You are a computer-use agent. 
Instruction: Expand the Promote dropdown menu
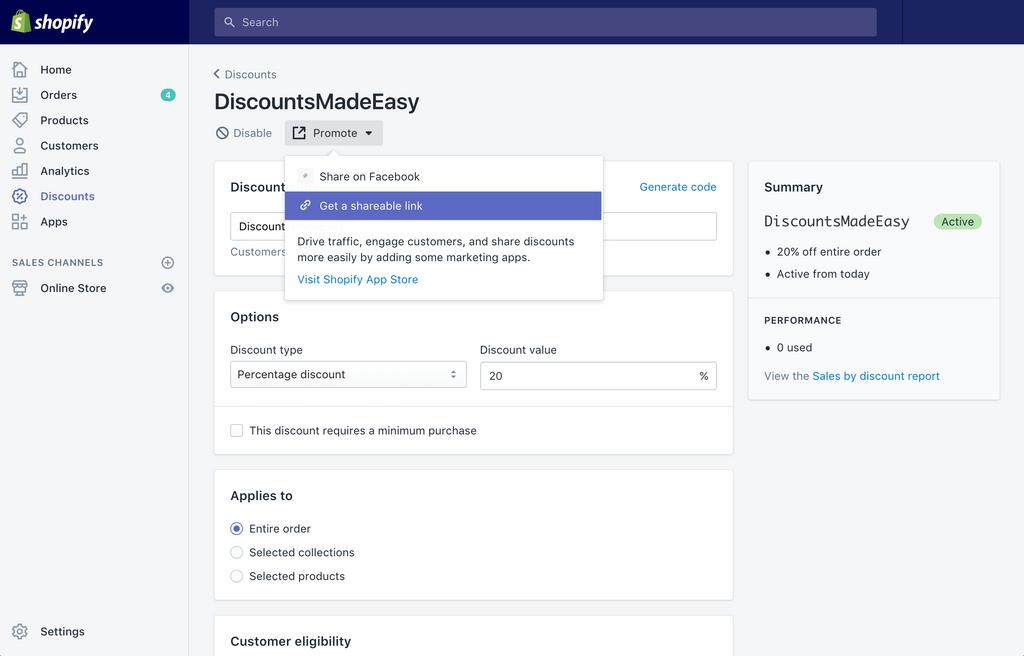pos(333,132)
